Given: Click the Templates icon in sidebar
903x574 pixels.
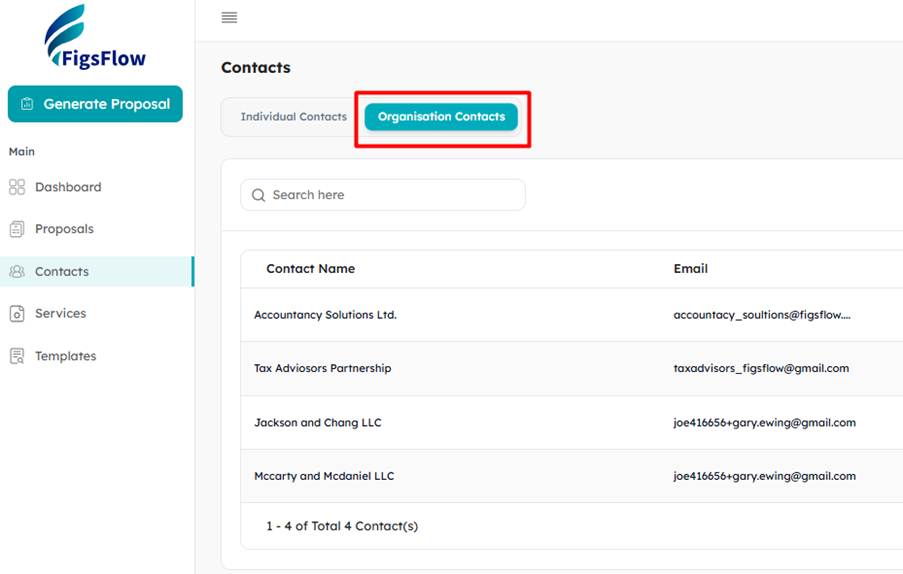Looking at the screenshot, I should [x=17, y=356].
